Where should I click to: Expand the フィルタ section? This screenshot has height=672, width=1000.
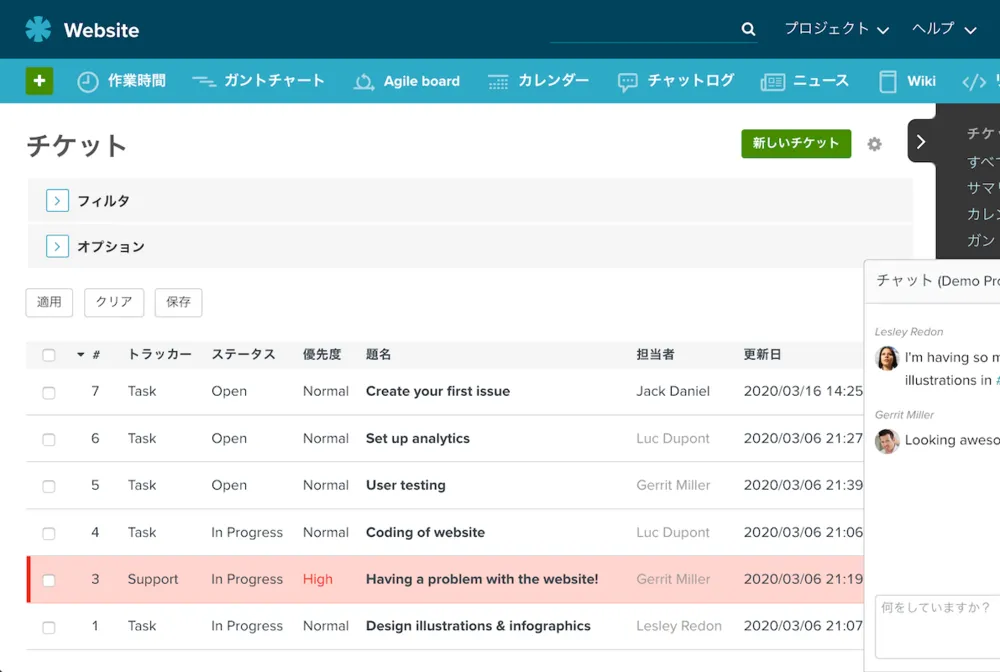[x=57, y=201]
